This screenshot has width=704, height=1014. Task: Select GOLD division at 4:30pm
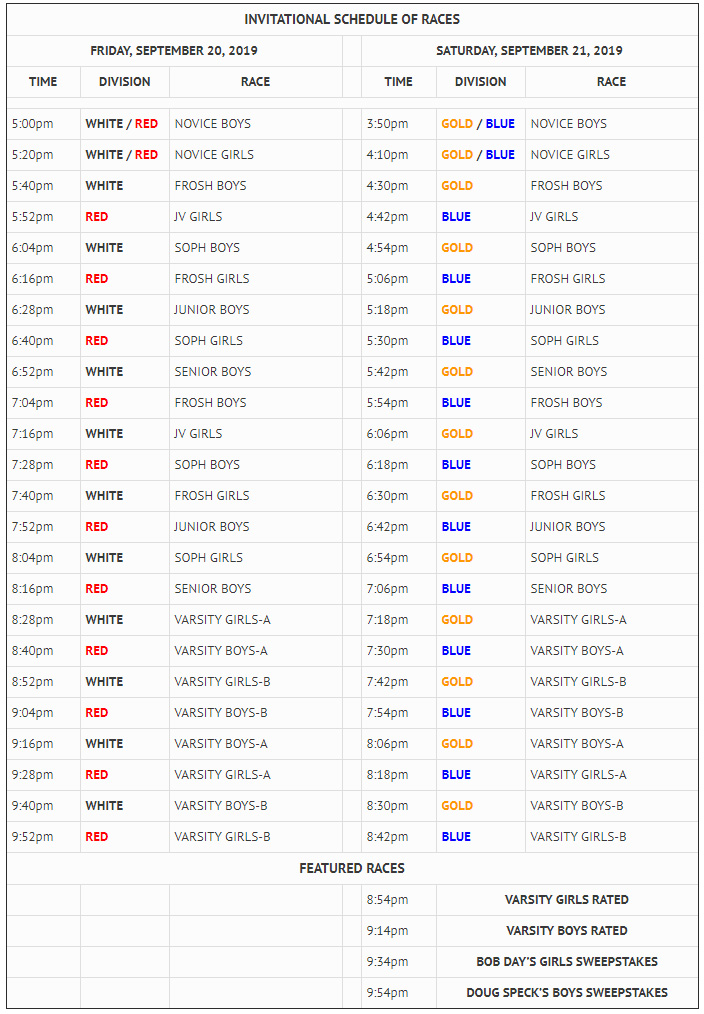point(457,186)
